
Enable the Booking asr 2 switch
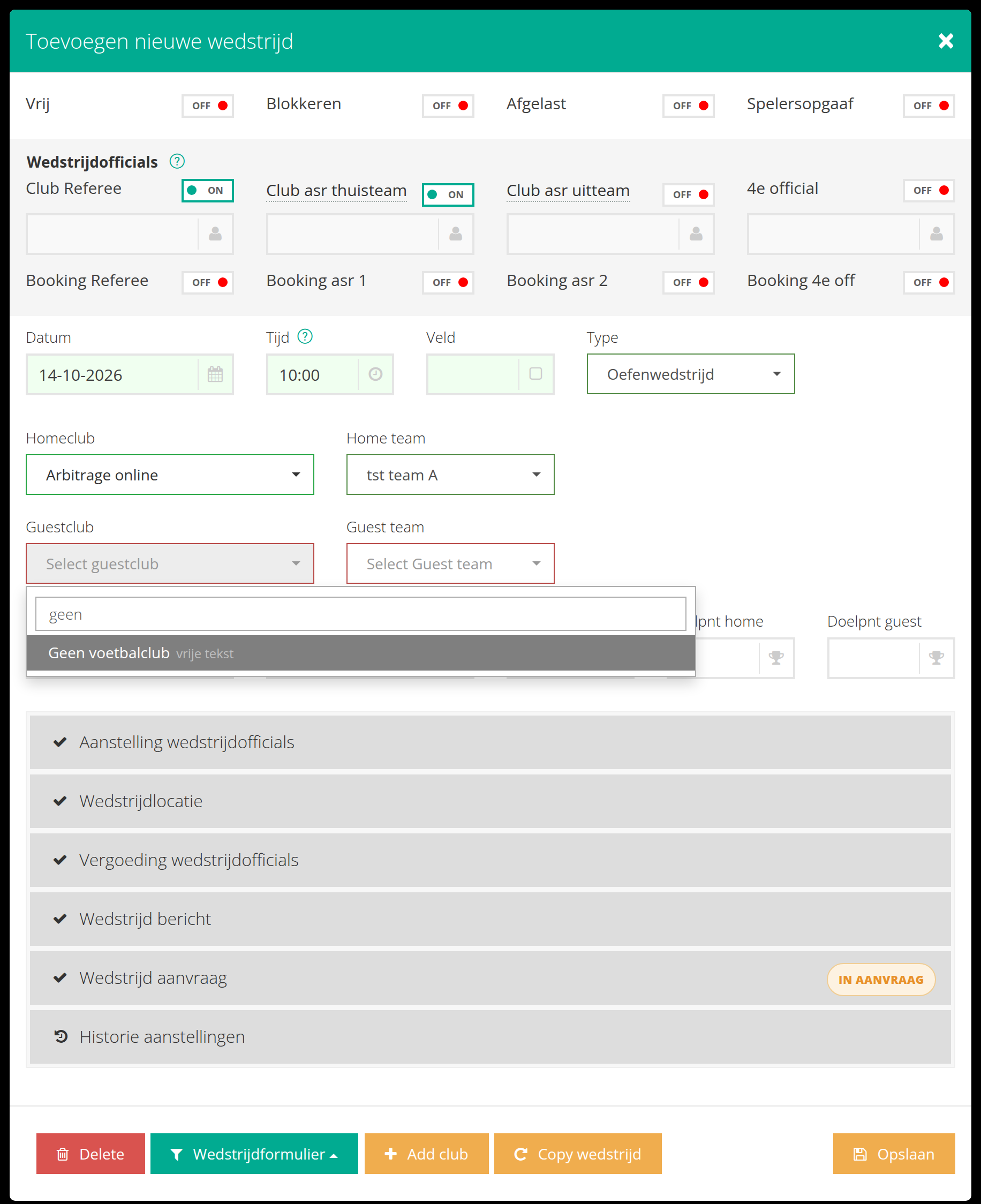click(688, 283)
